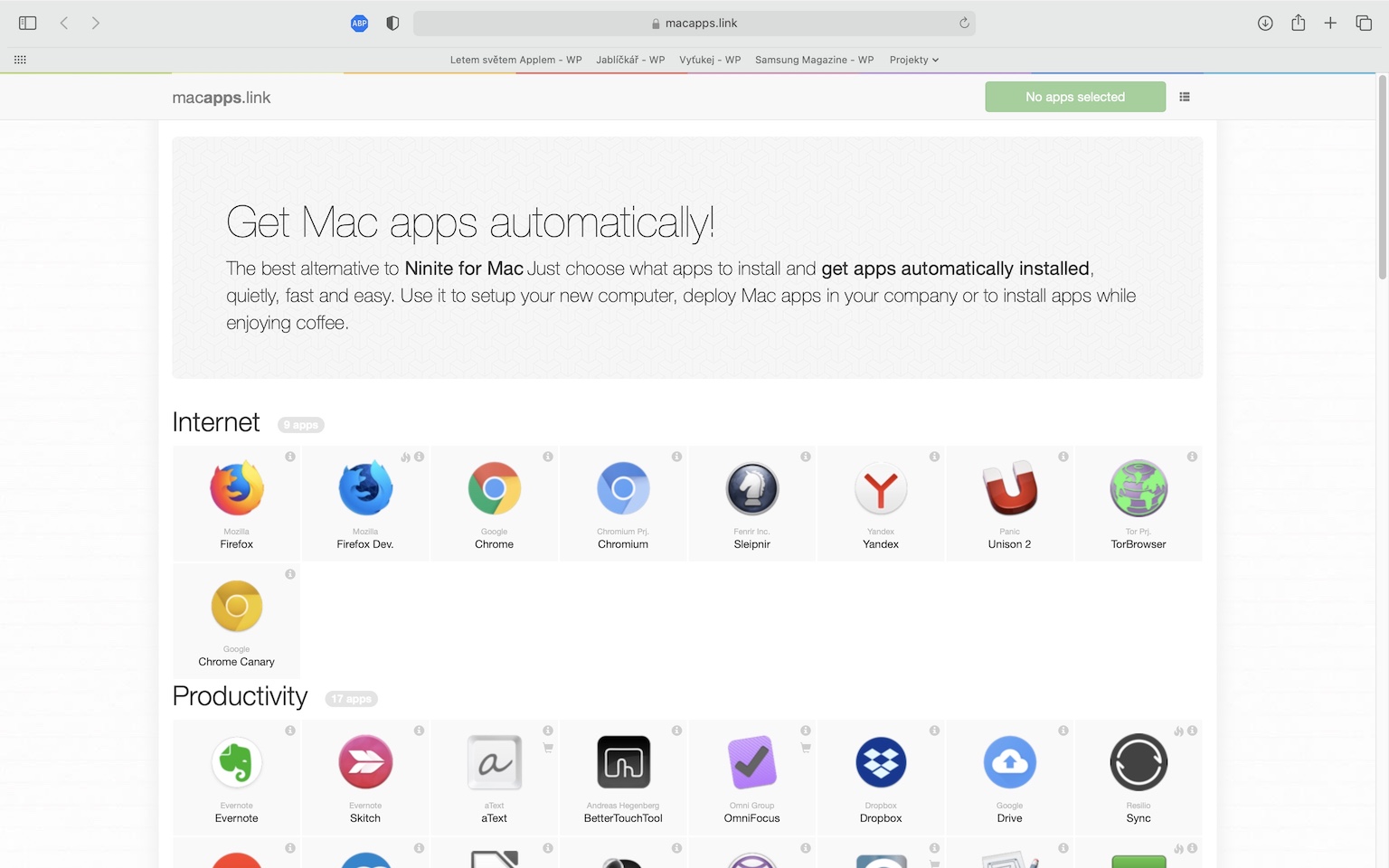1389x868 pixels.
Task: Choose the Yandex browser icon
Action: pos(881,488)
